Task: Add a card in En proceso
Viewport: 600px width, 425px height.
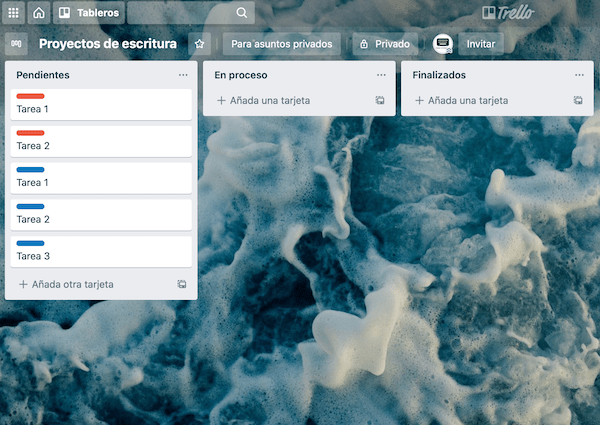Action: click(264, 101)
